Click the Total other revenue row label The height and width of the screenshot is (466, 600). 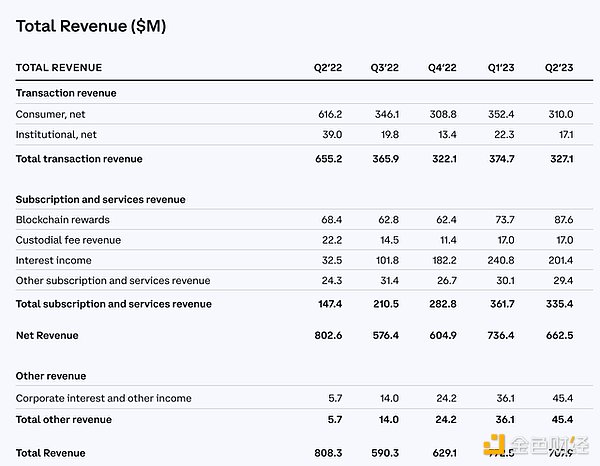(63, 419)
